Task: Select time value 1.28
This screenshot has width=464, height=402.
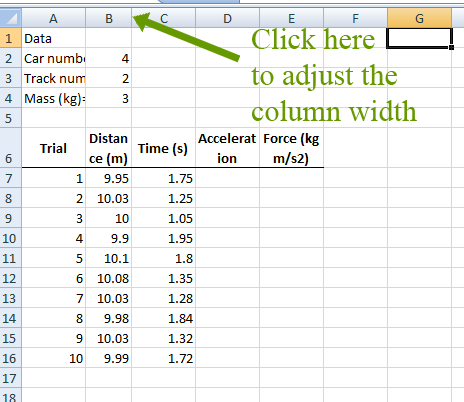Action: click(x=164, y=298)
